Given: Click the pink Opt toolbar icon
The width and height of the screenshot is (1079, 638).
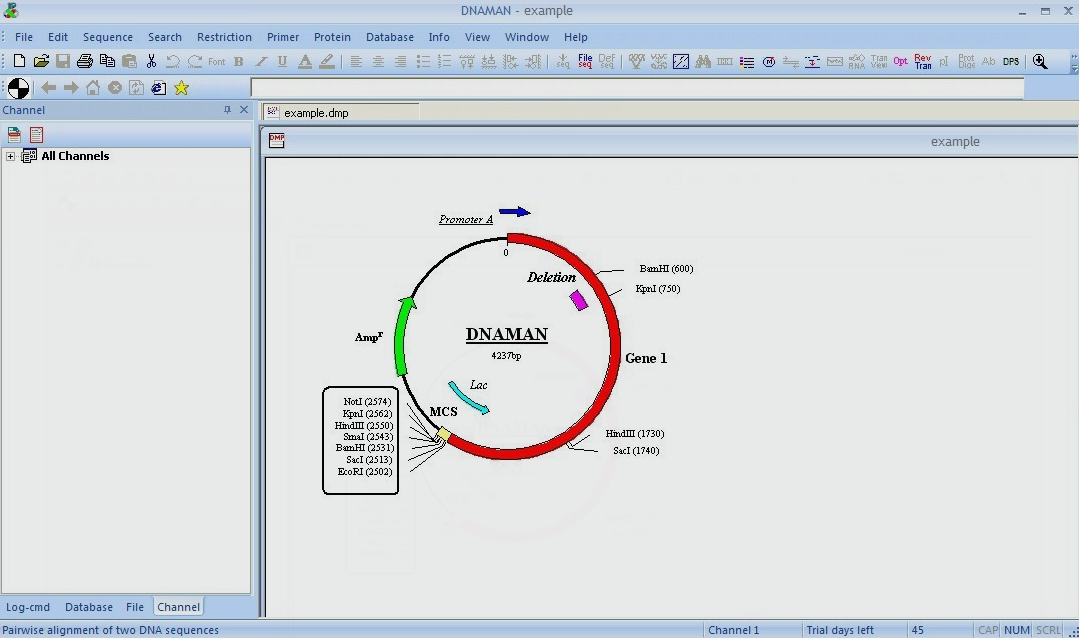Looking at the screenshot, I should point(900,61).
